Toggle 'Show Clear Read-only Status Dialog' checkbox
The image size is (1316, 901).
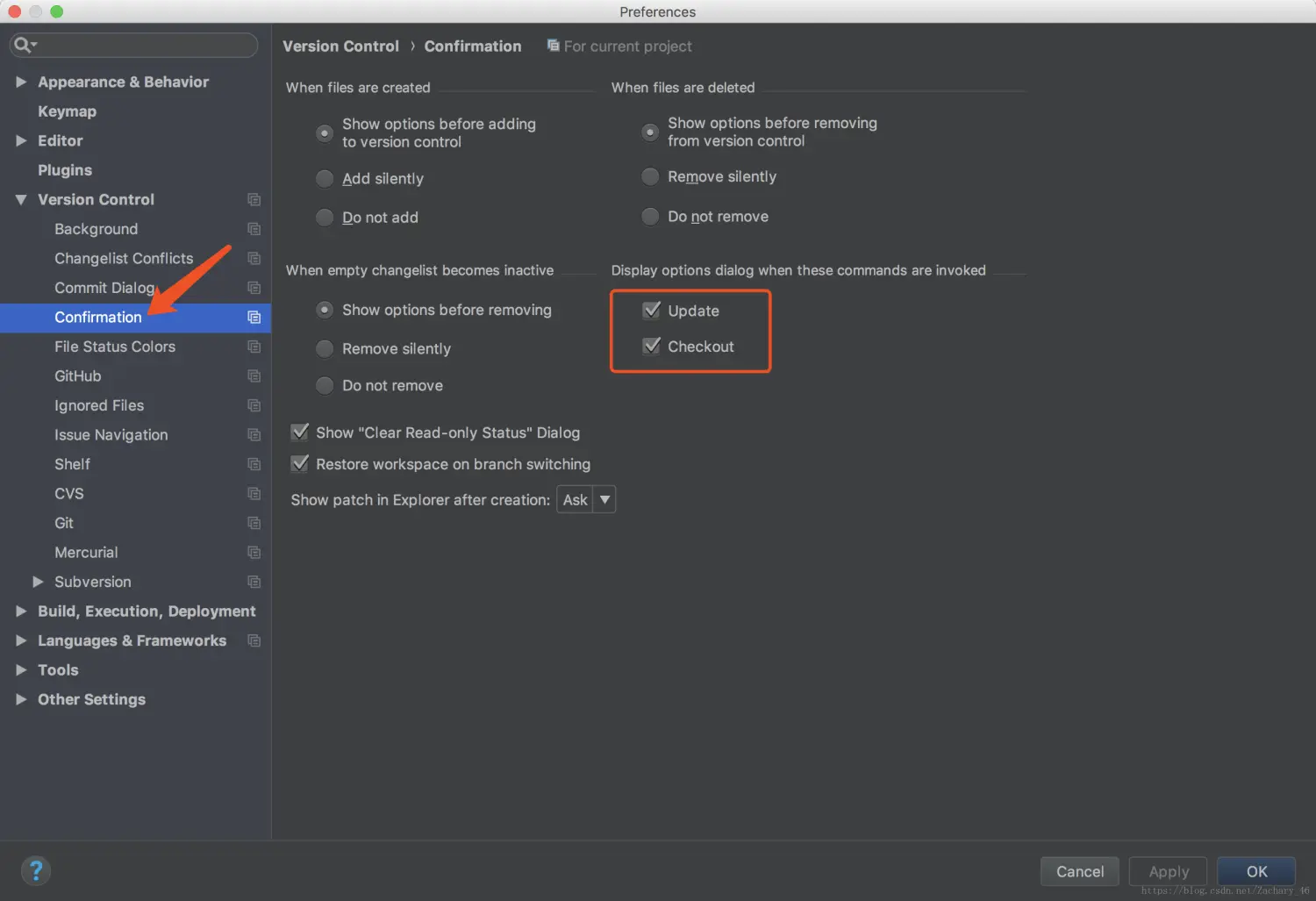pos(299,432)
